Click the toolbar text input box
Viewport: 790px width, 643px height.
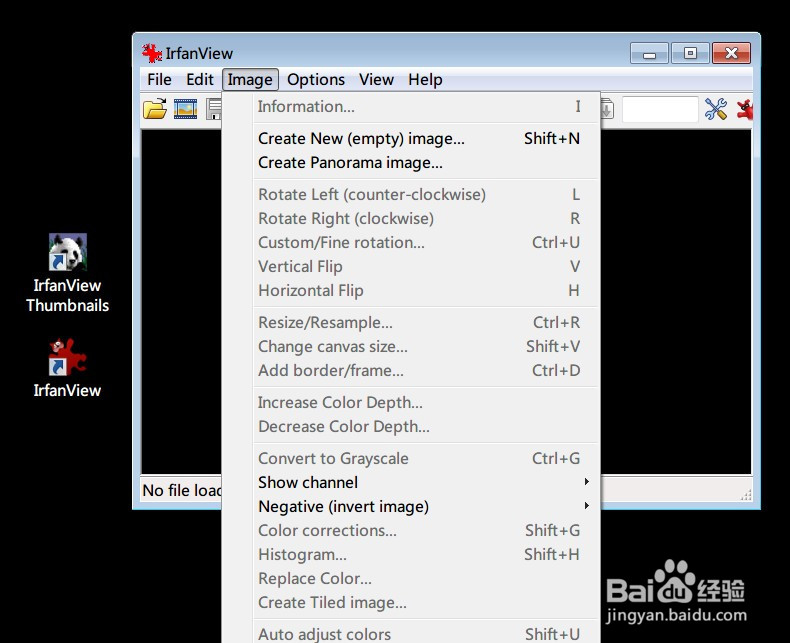tap(660, 109)
